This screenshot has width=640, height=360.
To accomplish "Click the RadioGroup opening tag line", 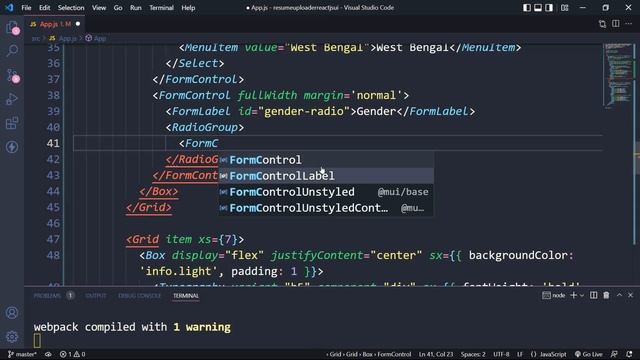I will click(204, 128).
